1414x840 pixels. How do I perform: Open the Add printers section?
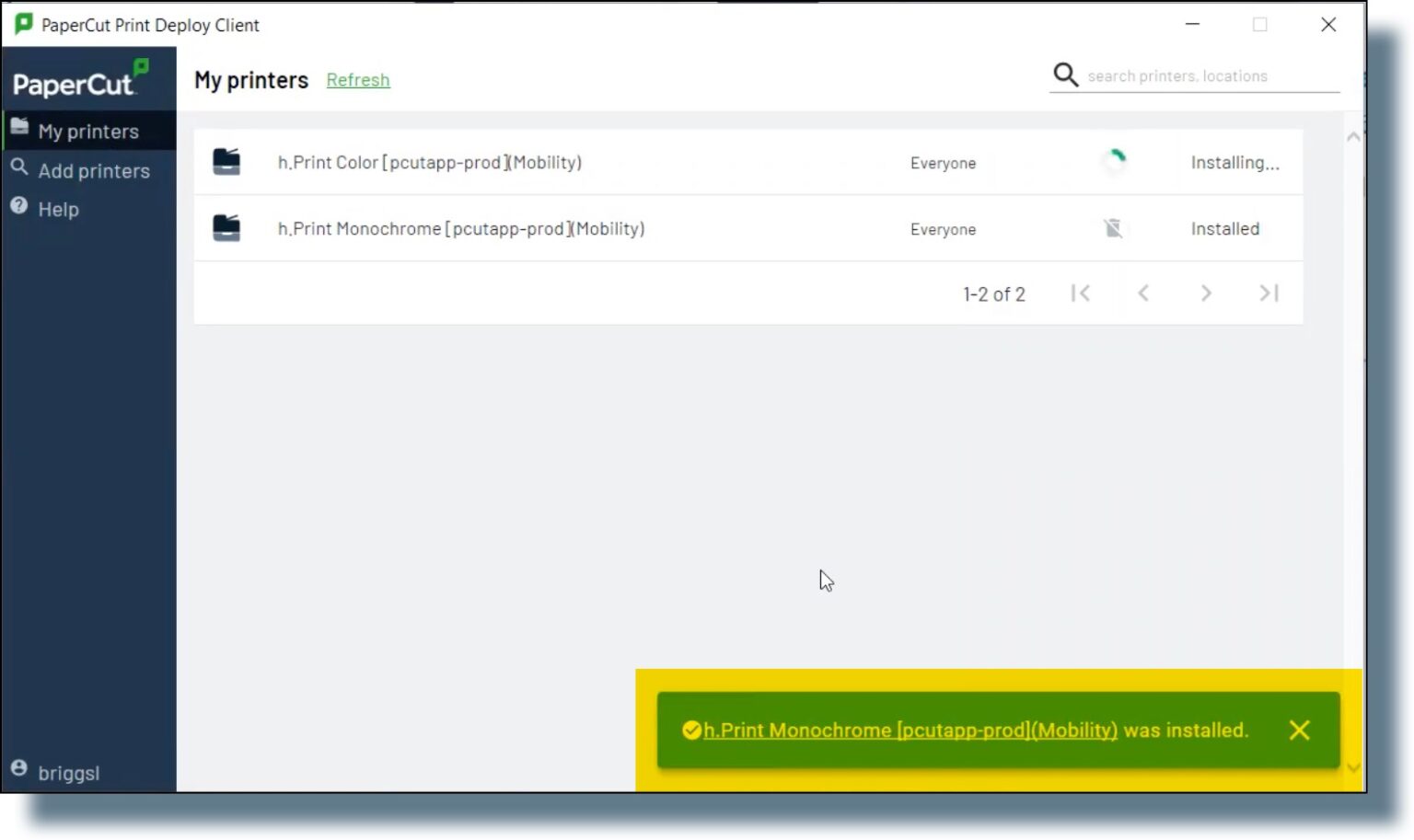(x=92, y=170)
